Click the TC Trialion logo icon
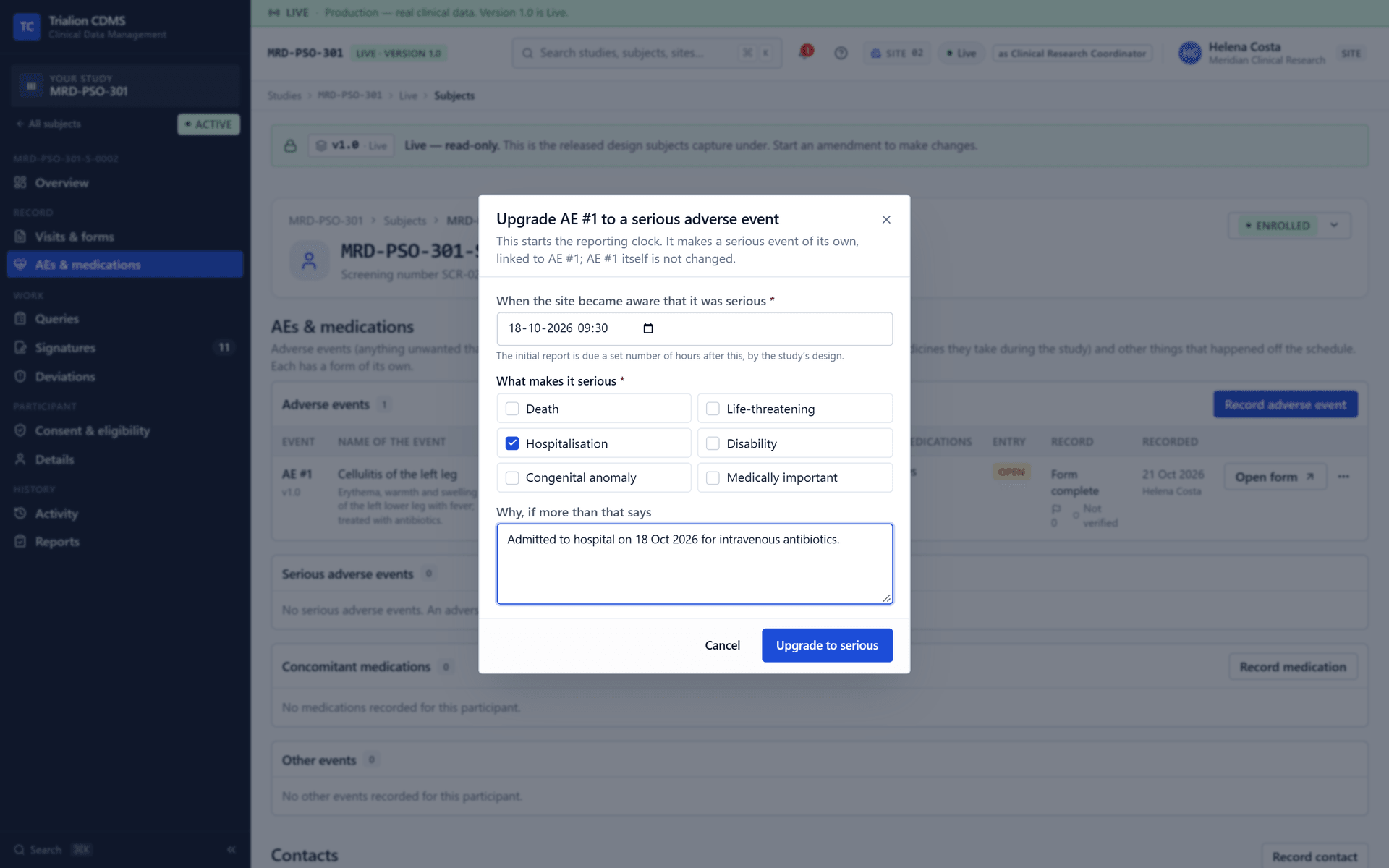Screen dimensions: 1389x868 [x=27, y=27]
